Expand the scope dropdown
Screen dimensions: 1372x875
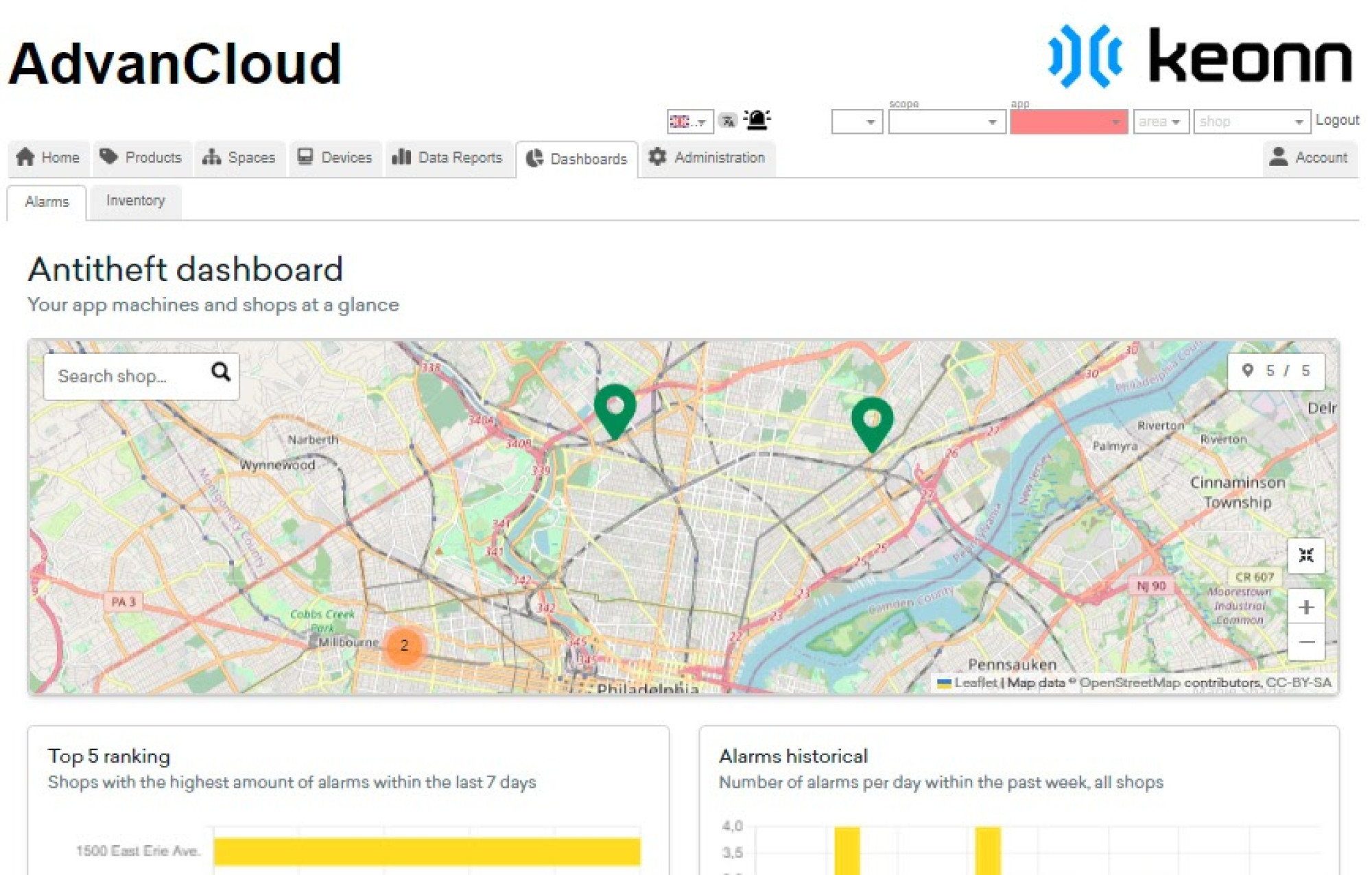tap(946, 122)
